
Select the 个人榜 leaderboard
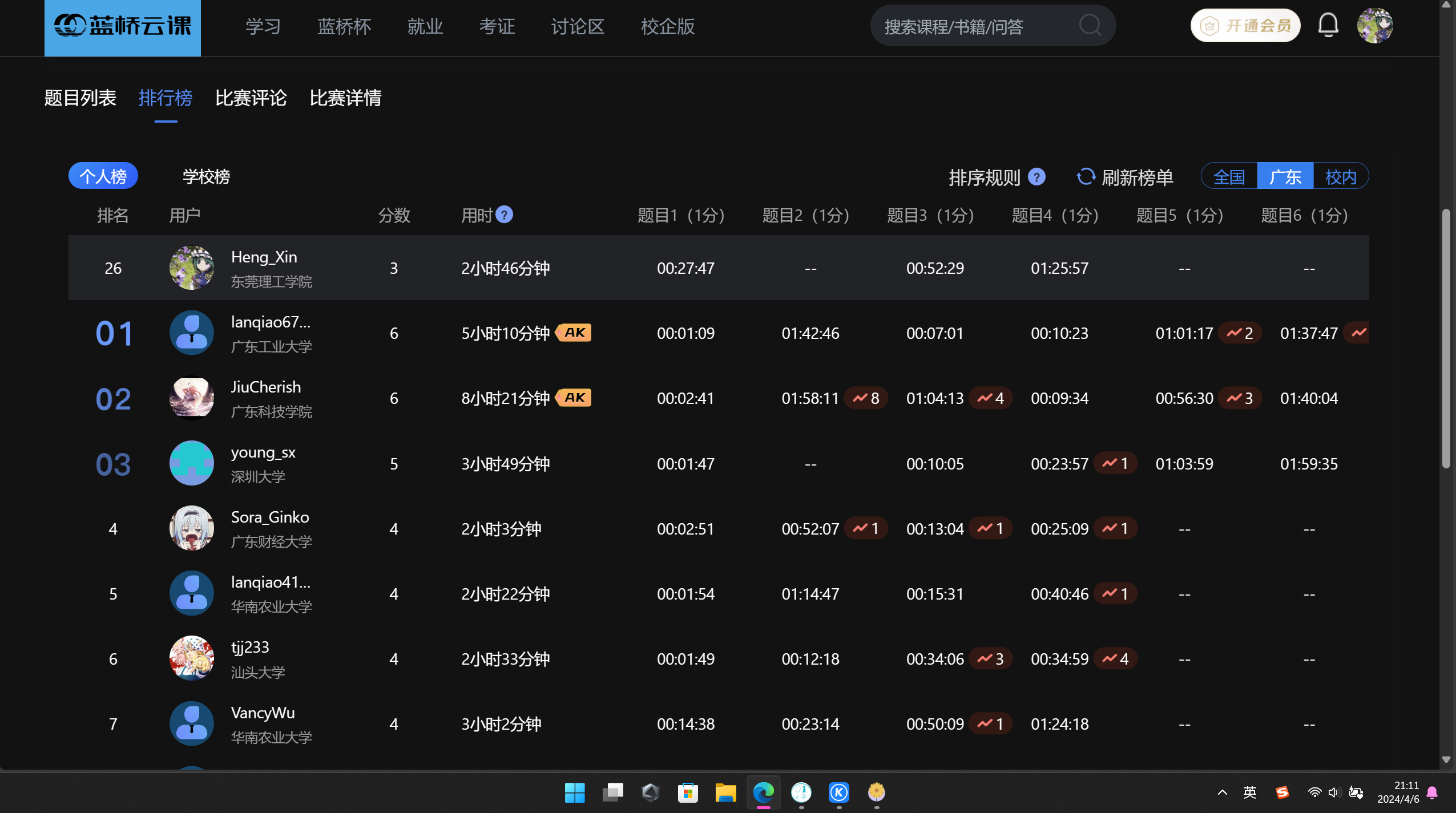(103, 176)
